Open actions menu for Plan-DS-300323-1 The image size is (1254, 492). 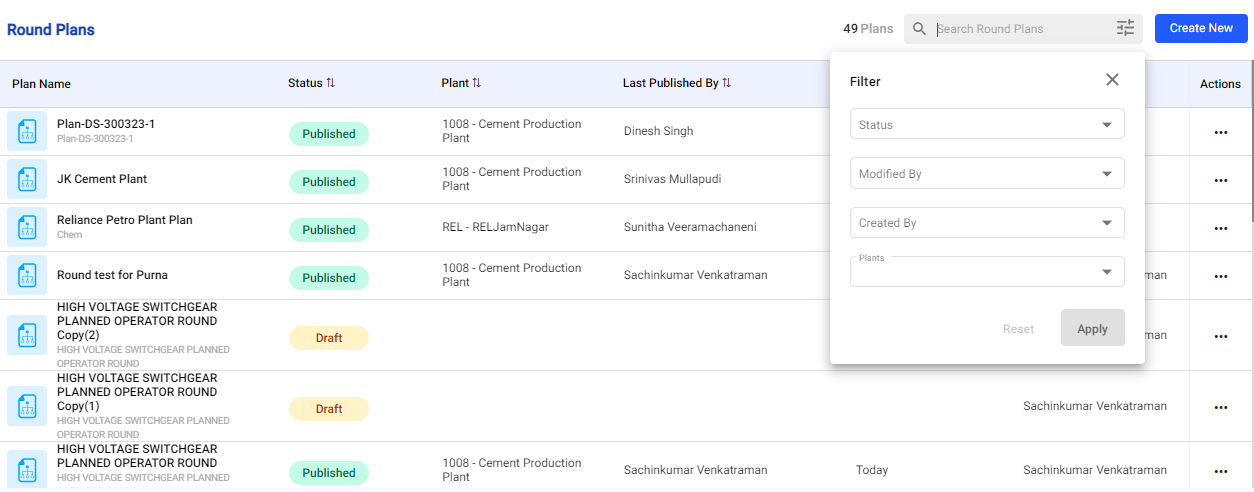[x=1220, y=133]
